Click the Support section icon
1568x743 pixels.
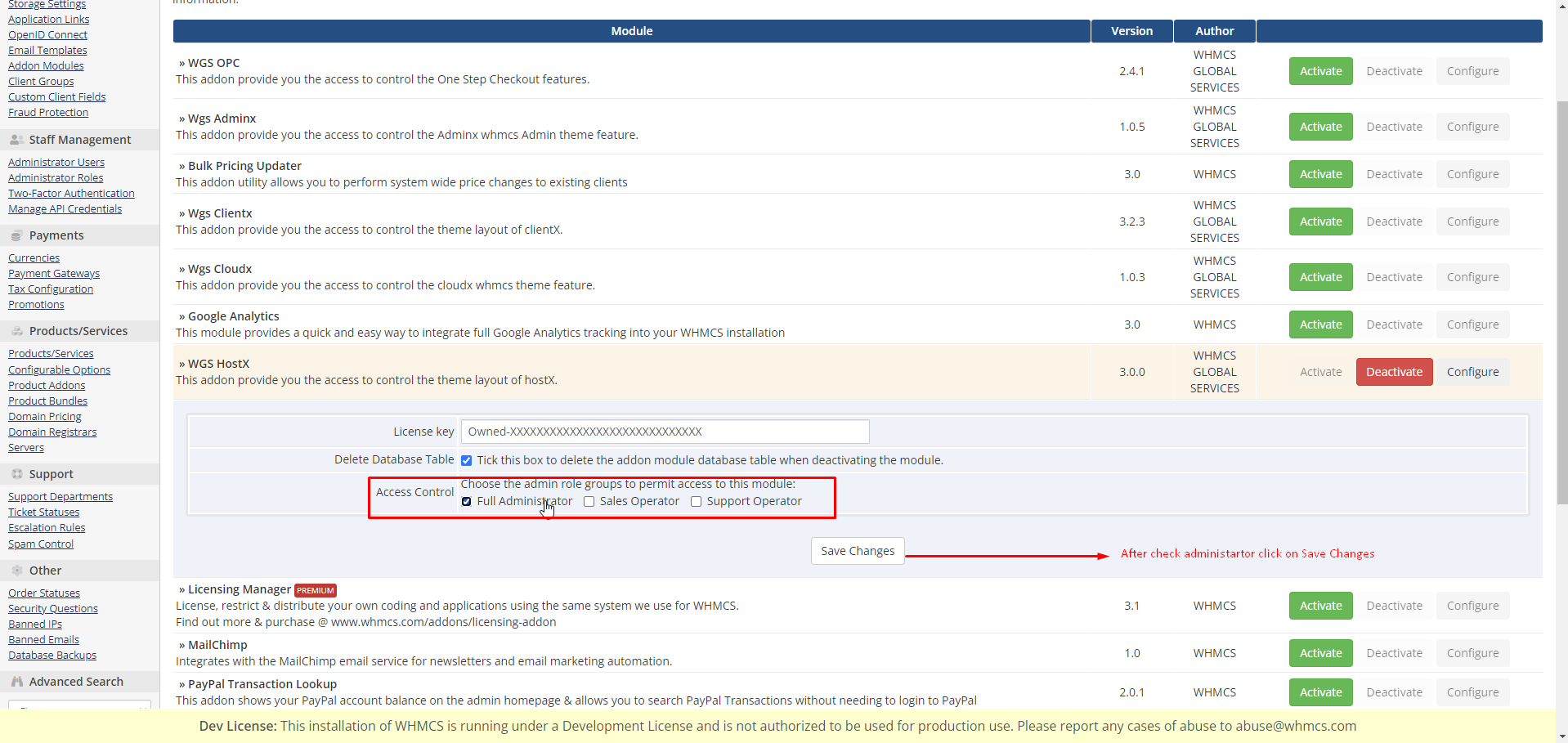click(16, 474)
